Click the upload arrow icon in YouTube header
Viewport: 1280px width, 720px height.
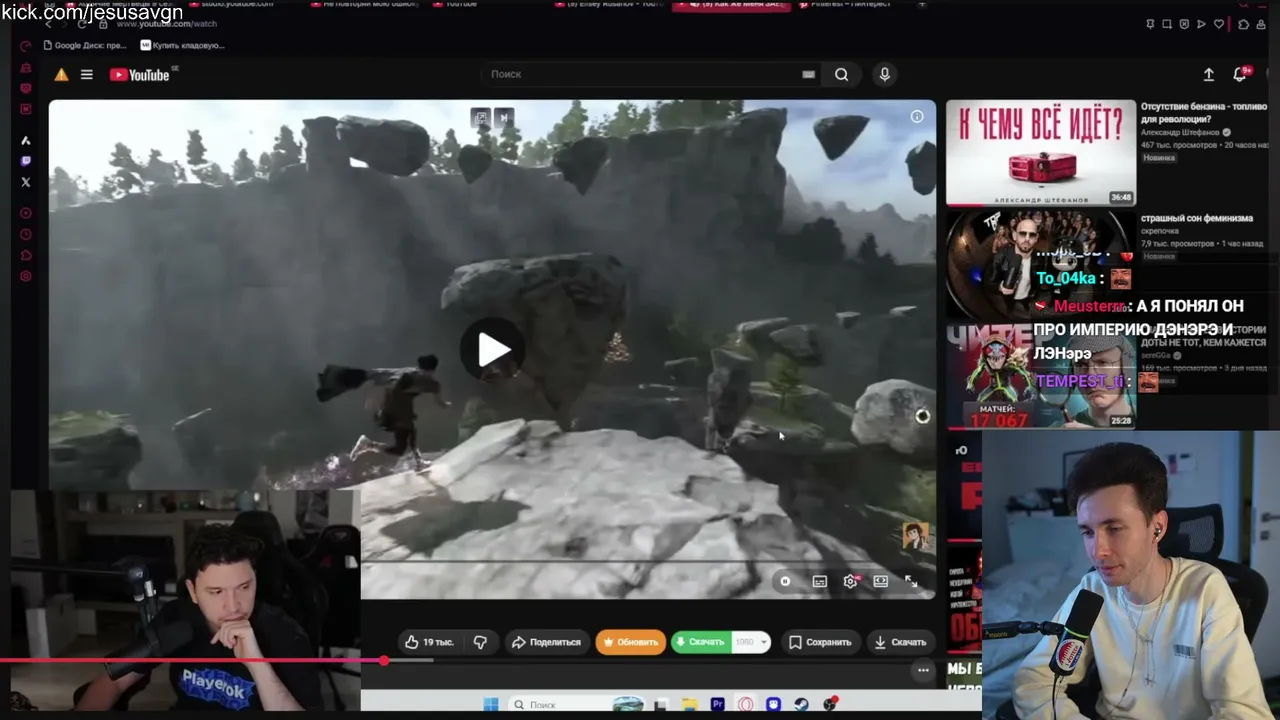(x=1208, y=75)
